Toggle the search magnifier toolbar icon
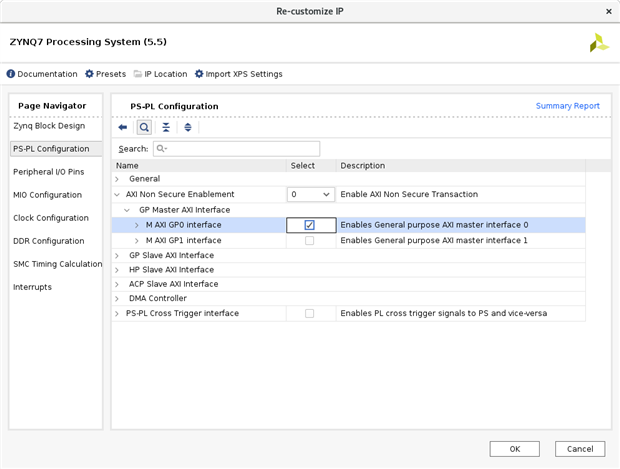This screenshot has width=620, height=469. 144,127
